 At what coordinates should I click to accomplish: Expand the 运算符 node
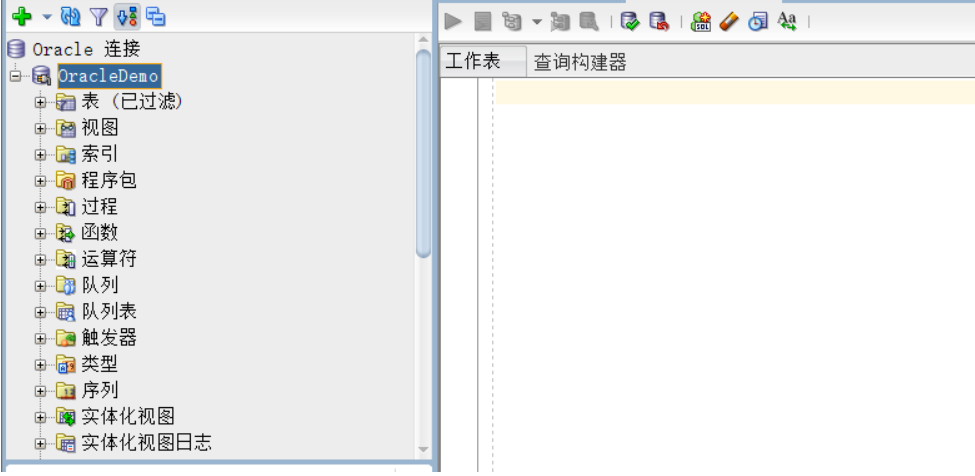point(40,260)
